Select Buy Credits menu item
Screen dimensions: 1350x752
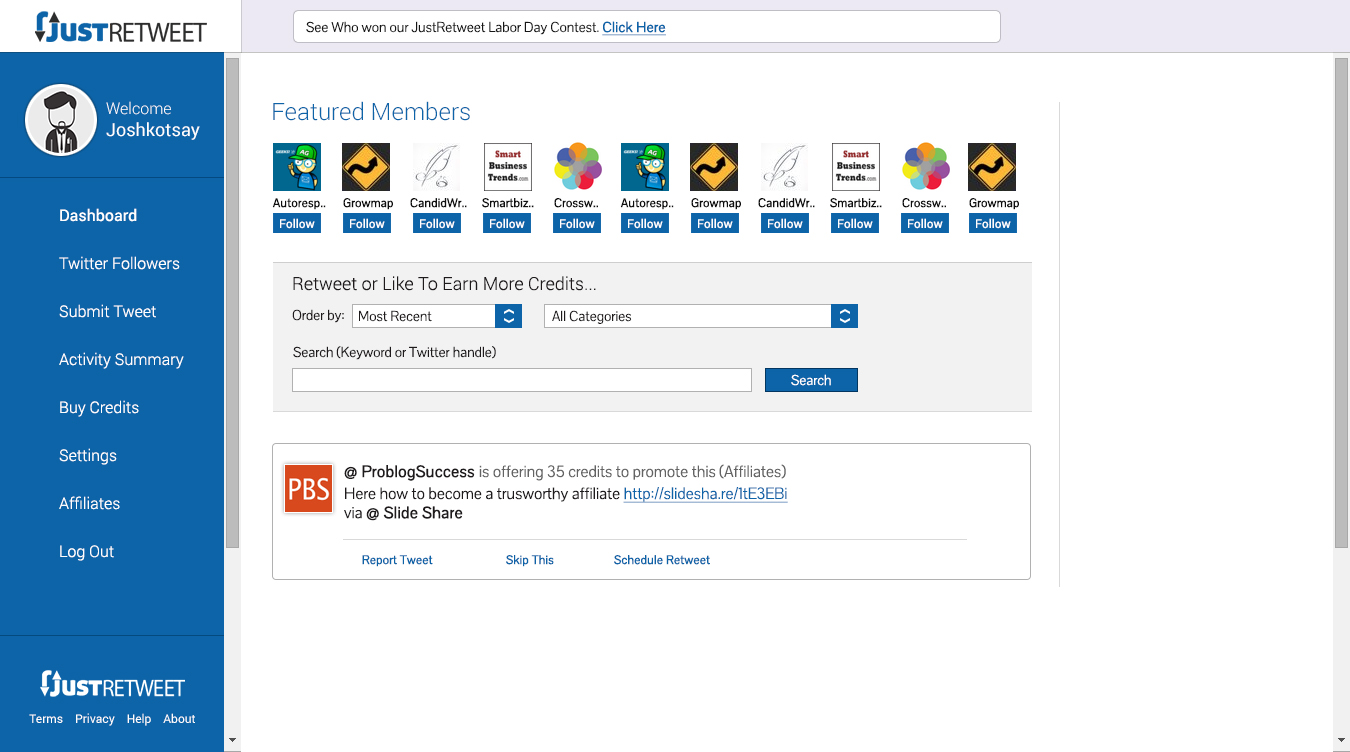point(99,408)
